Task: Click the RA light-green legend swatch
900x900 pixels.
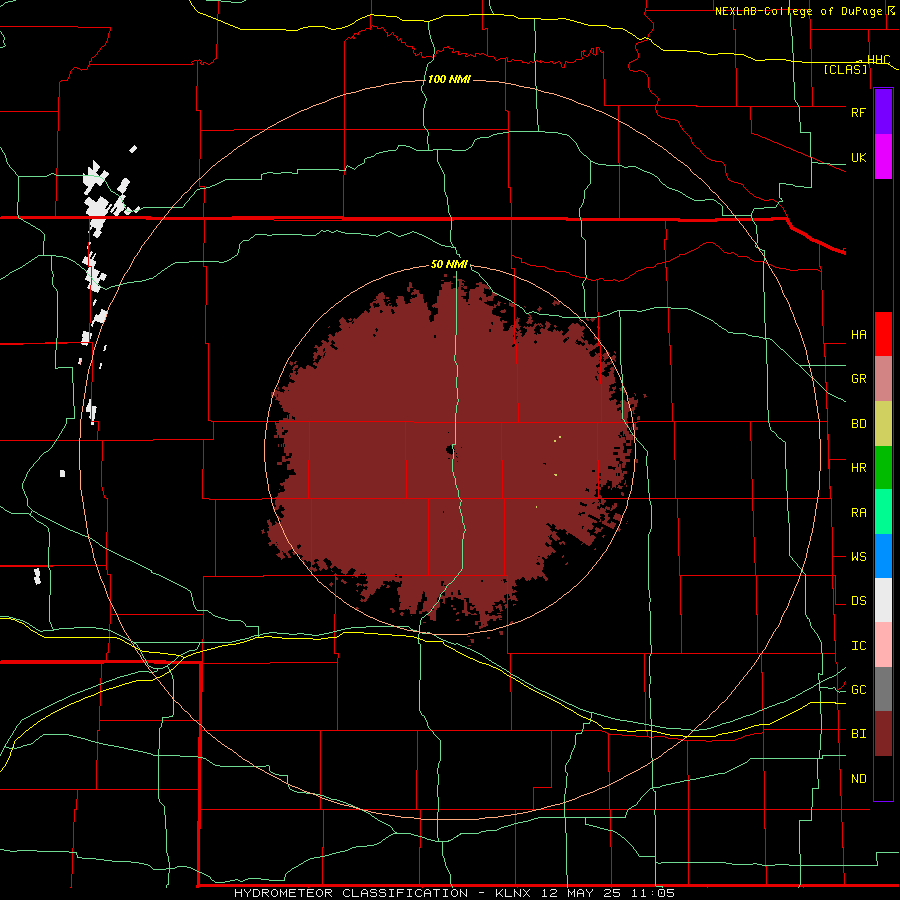Action: click(883, 512)
